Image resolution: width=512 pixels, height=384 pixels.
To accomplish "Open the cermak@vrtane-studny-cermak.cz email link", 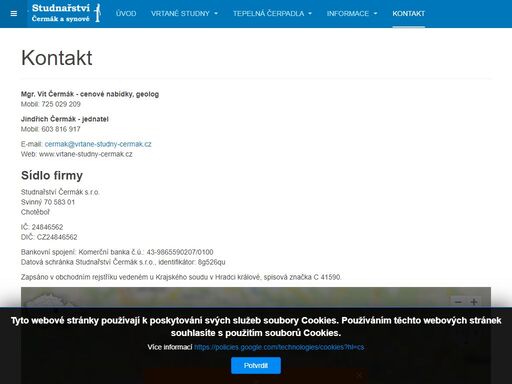I will tap(98, 144).
